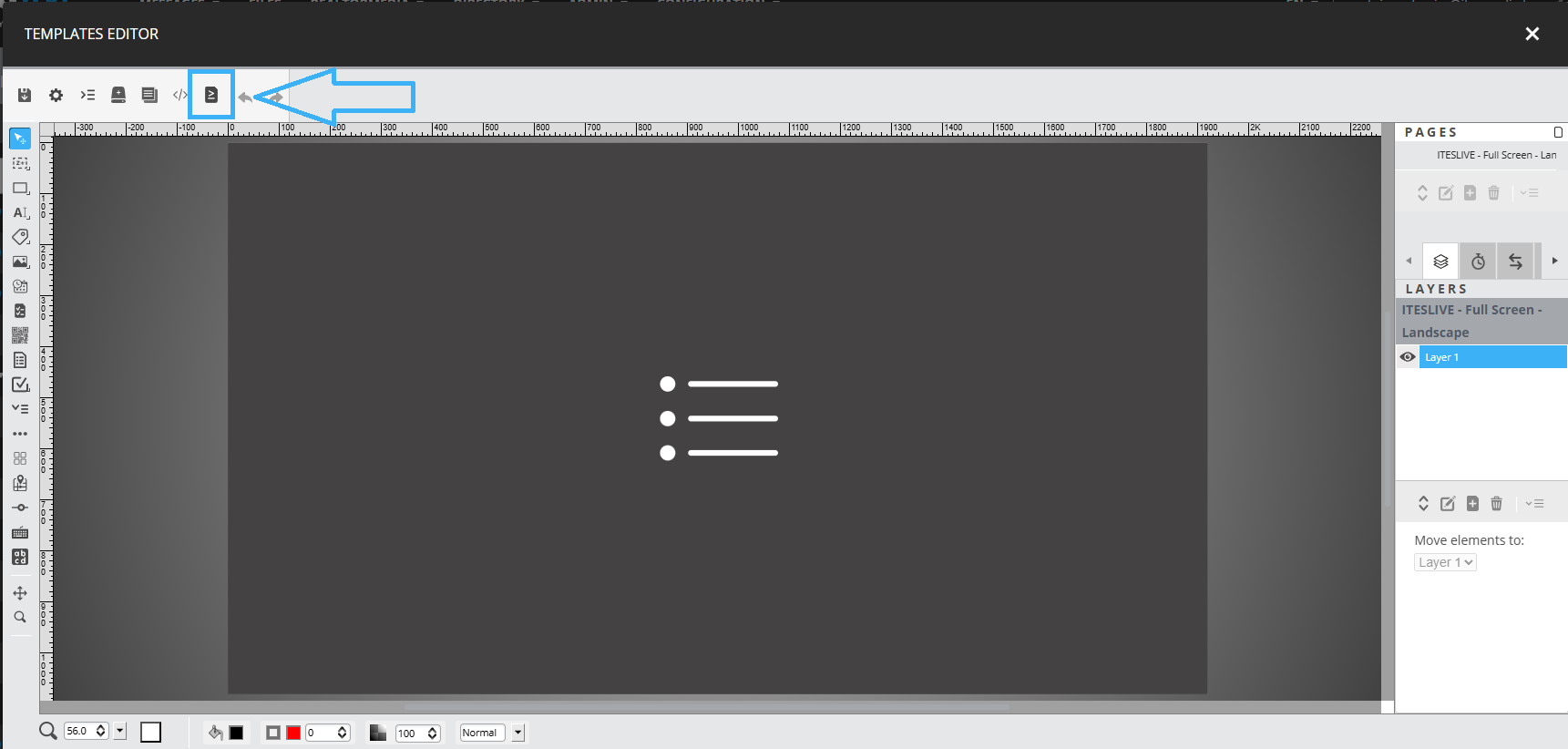Click the code brackets icon
This screenshot has width=1568, height=749.
tap(180, 95)
